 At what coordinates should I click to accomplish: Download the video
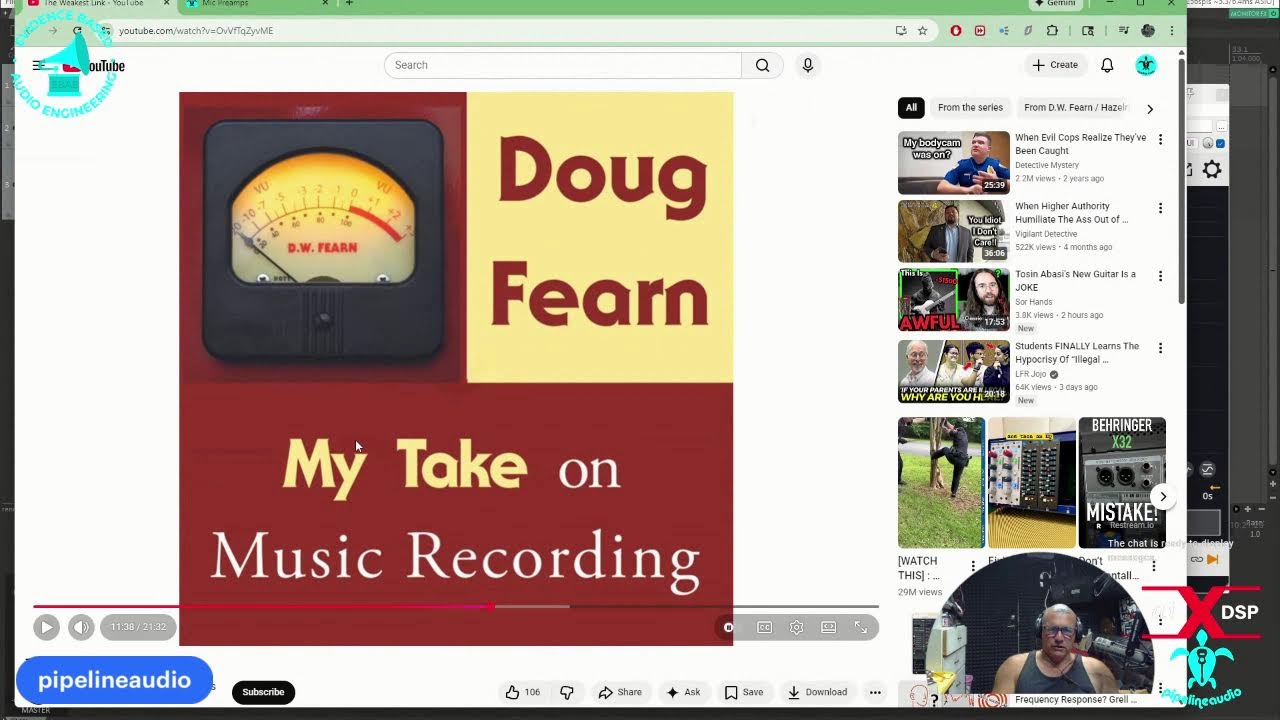(x=818, y=692)
